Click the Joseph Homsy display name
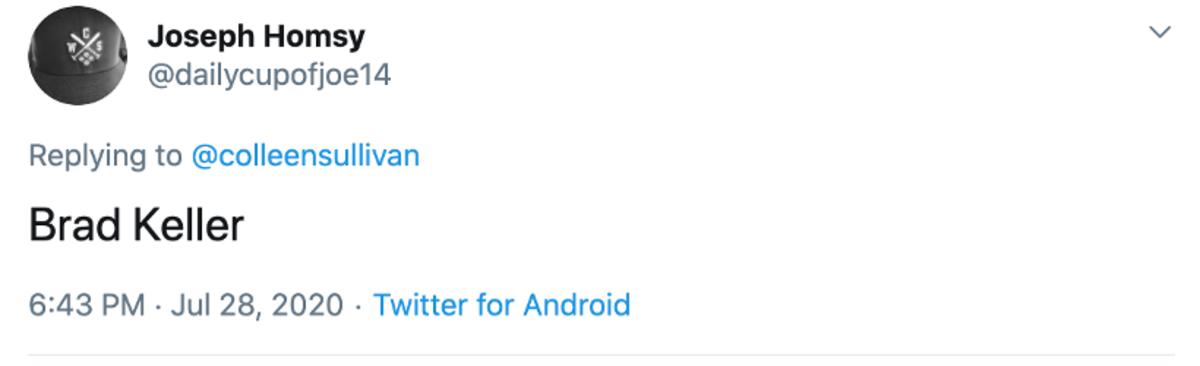Image resolution: width=1200 pixels, height=366 pixels. [x=256, y=37]
